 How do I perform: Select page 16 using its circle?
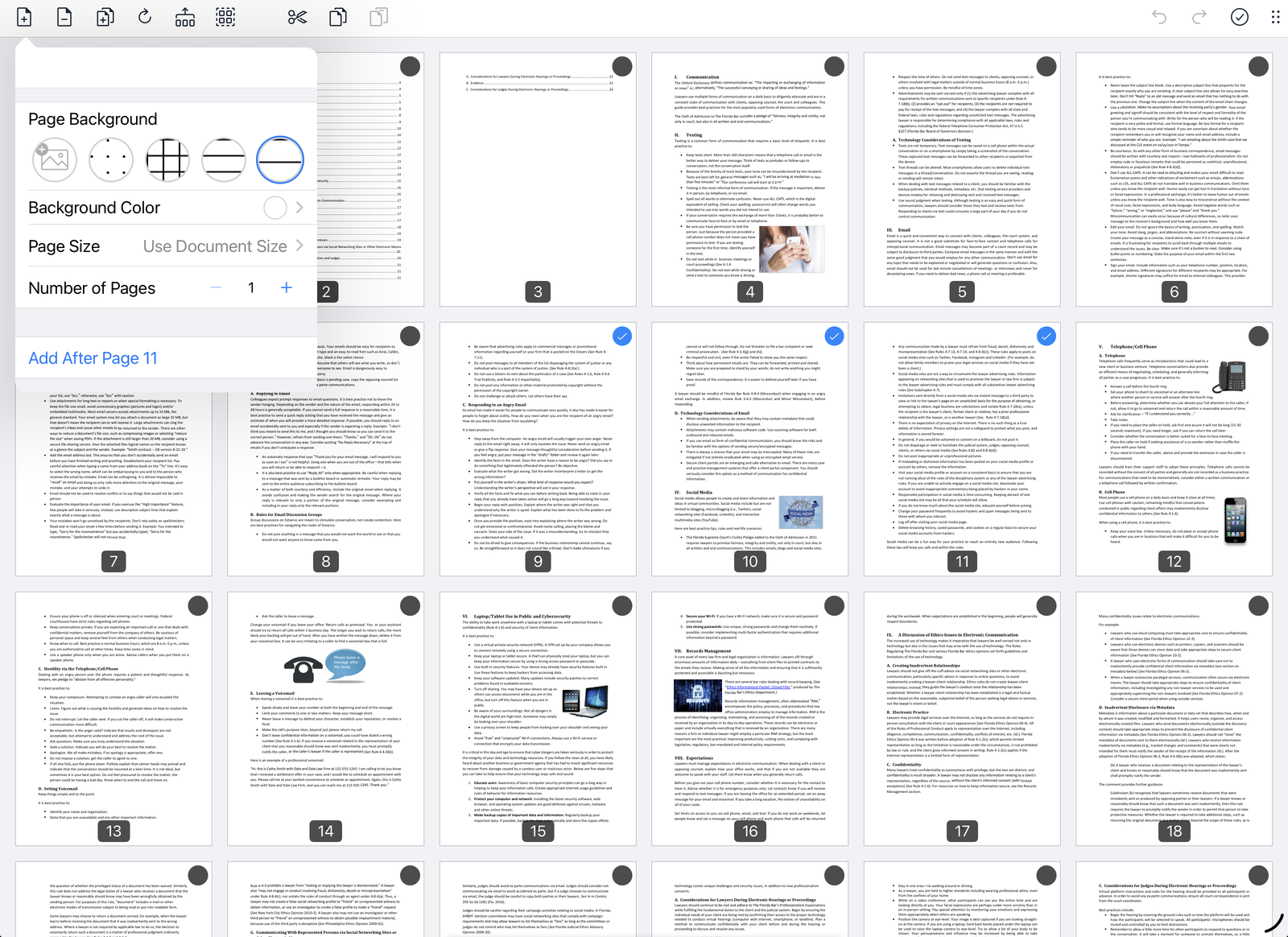pos(835,605)
